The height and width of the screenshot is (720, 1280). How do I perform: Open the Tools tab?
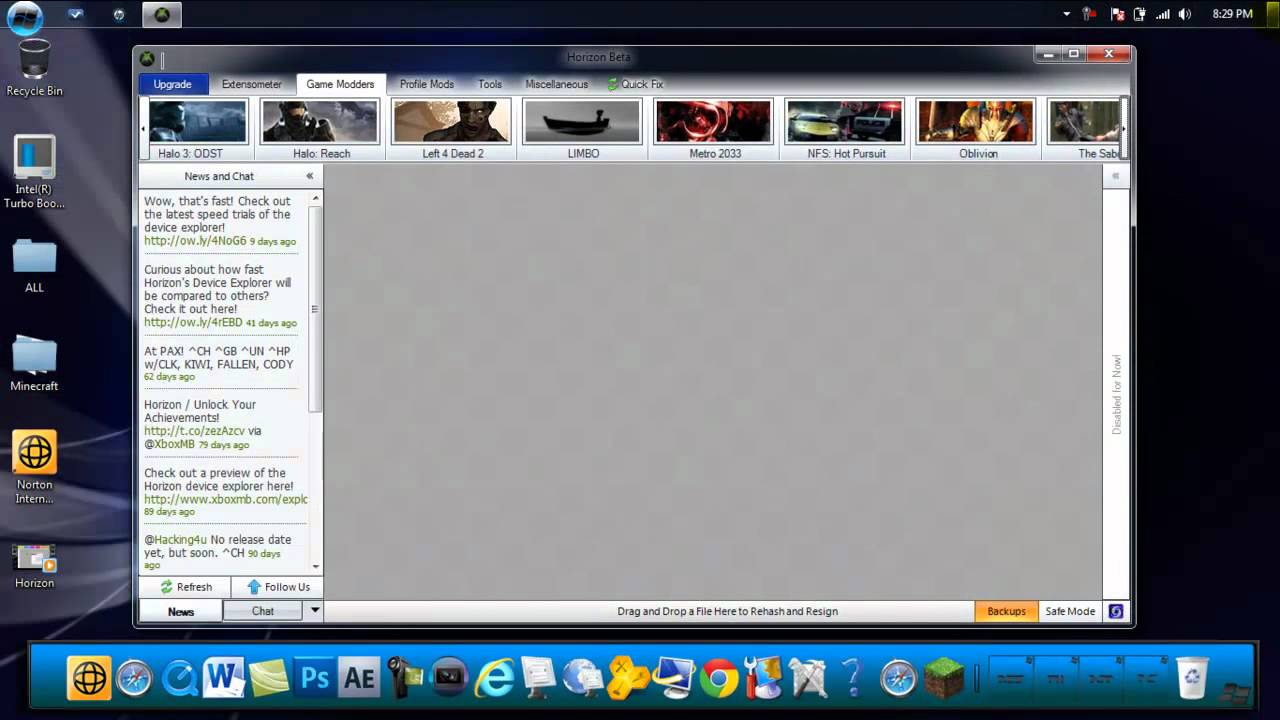(x=489, y=85)
